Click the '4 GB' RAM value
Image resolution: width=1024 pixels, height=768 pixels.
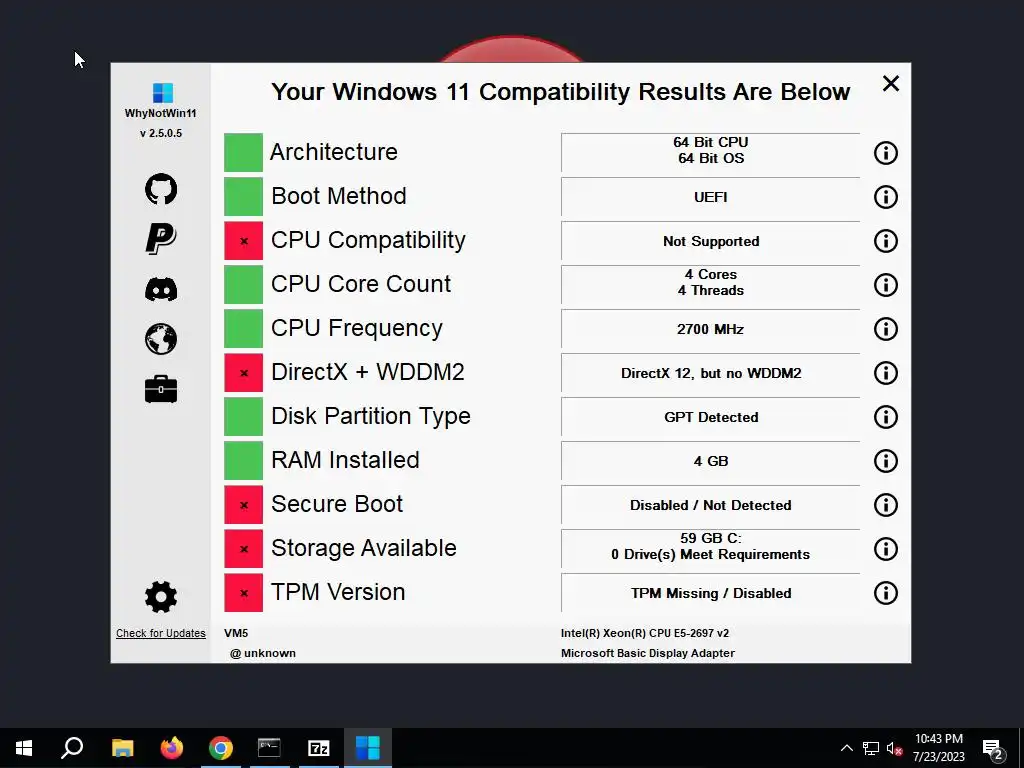711,461
